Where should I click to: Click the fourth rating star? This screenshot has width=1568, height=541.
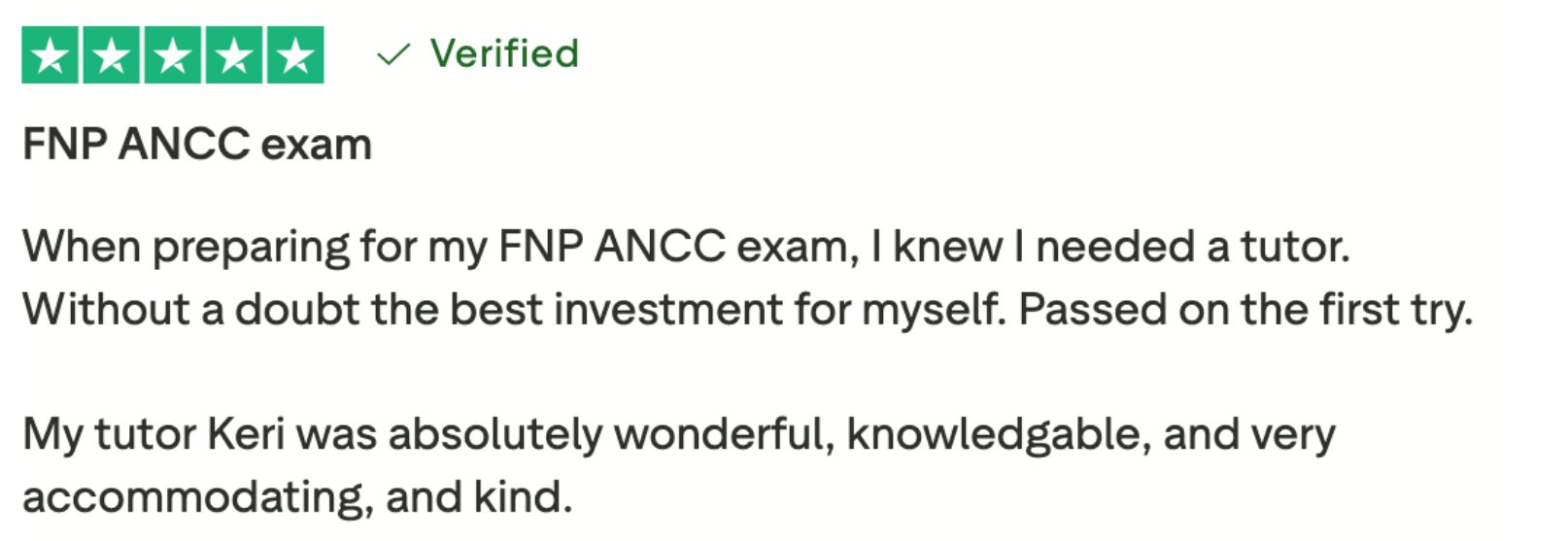(x=234, y=56)
